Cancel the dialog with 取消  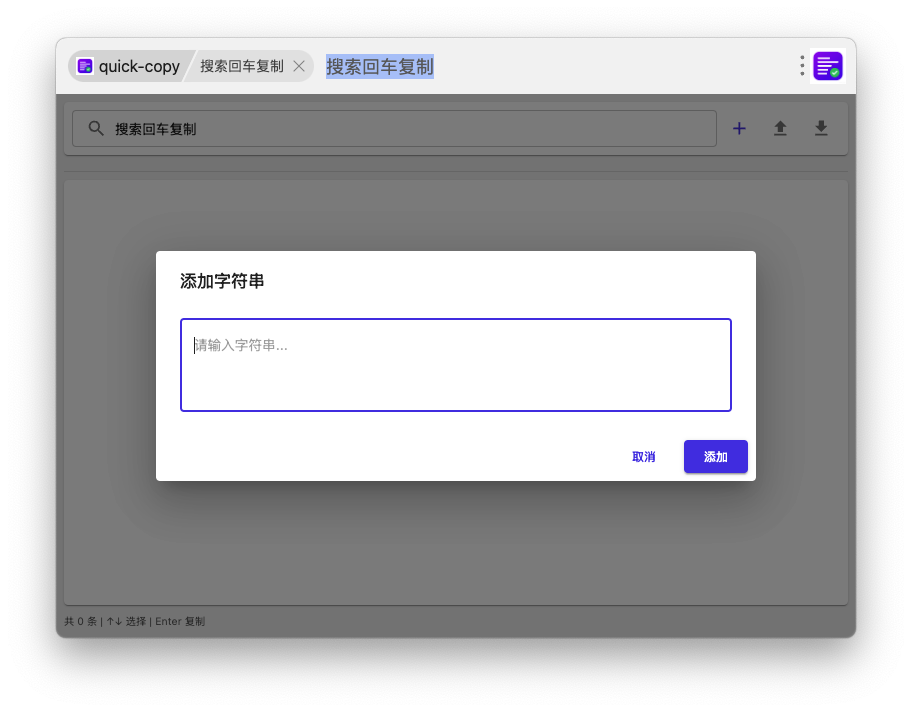click(x=643, y=457)
